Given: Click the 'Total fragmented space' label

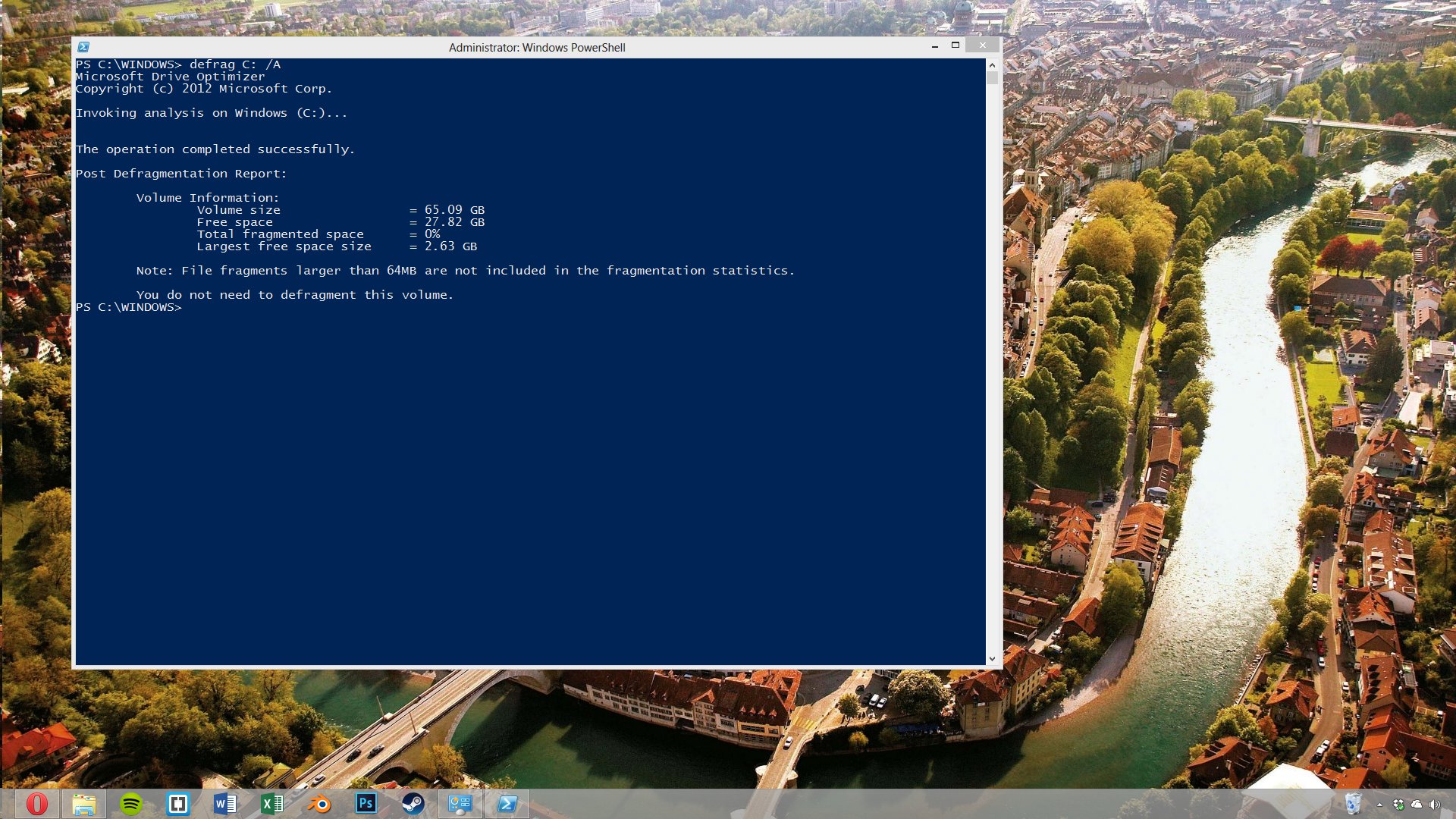Looking at the screenshot, I should click(281, 234).
